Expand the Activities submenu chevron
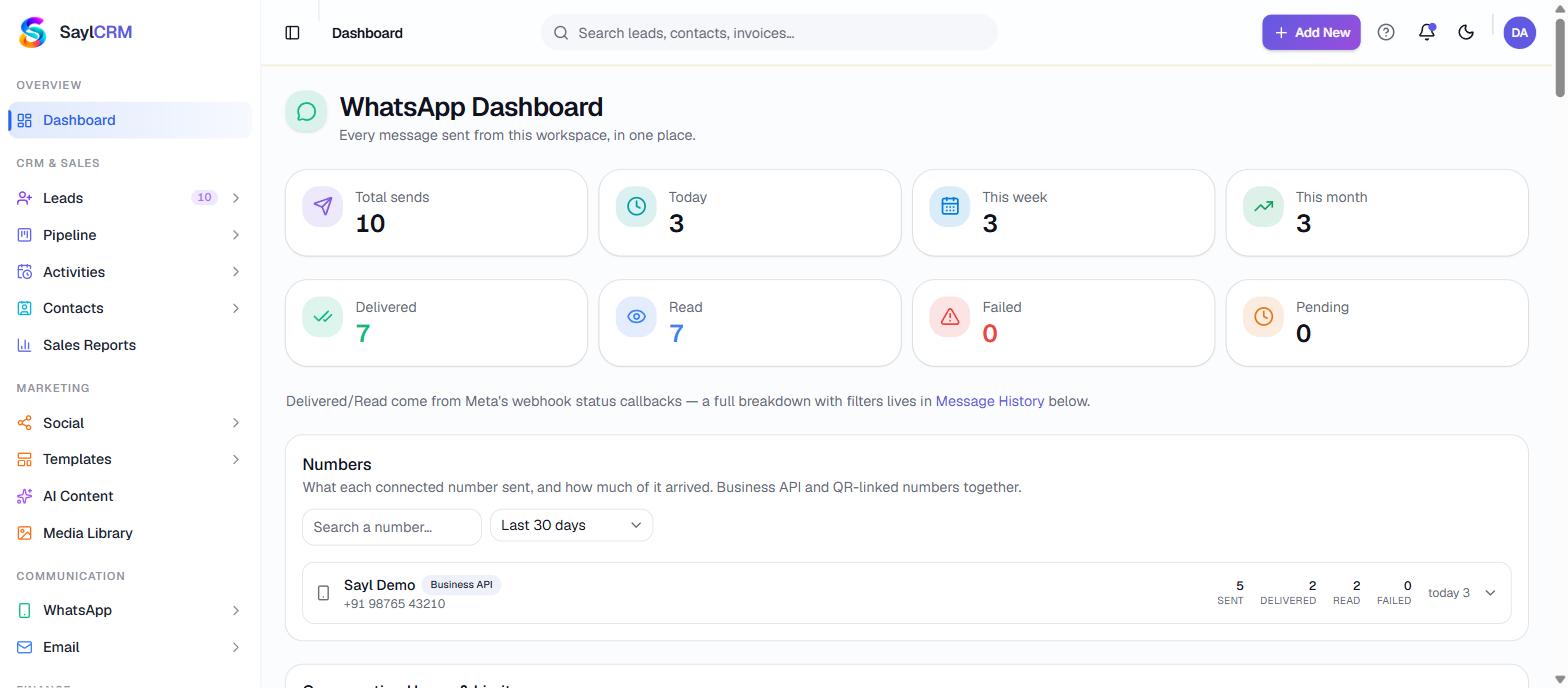The width and height of the screenshot is (1568, 688). point(236,272)
